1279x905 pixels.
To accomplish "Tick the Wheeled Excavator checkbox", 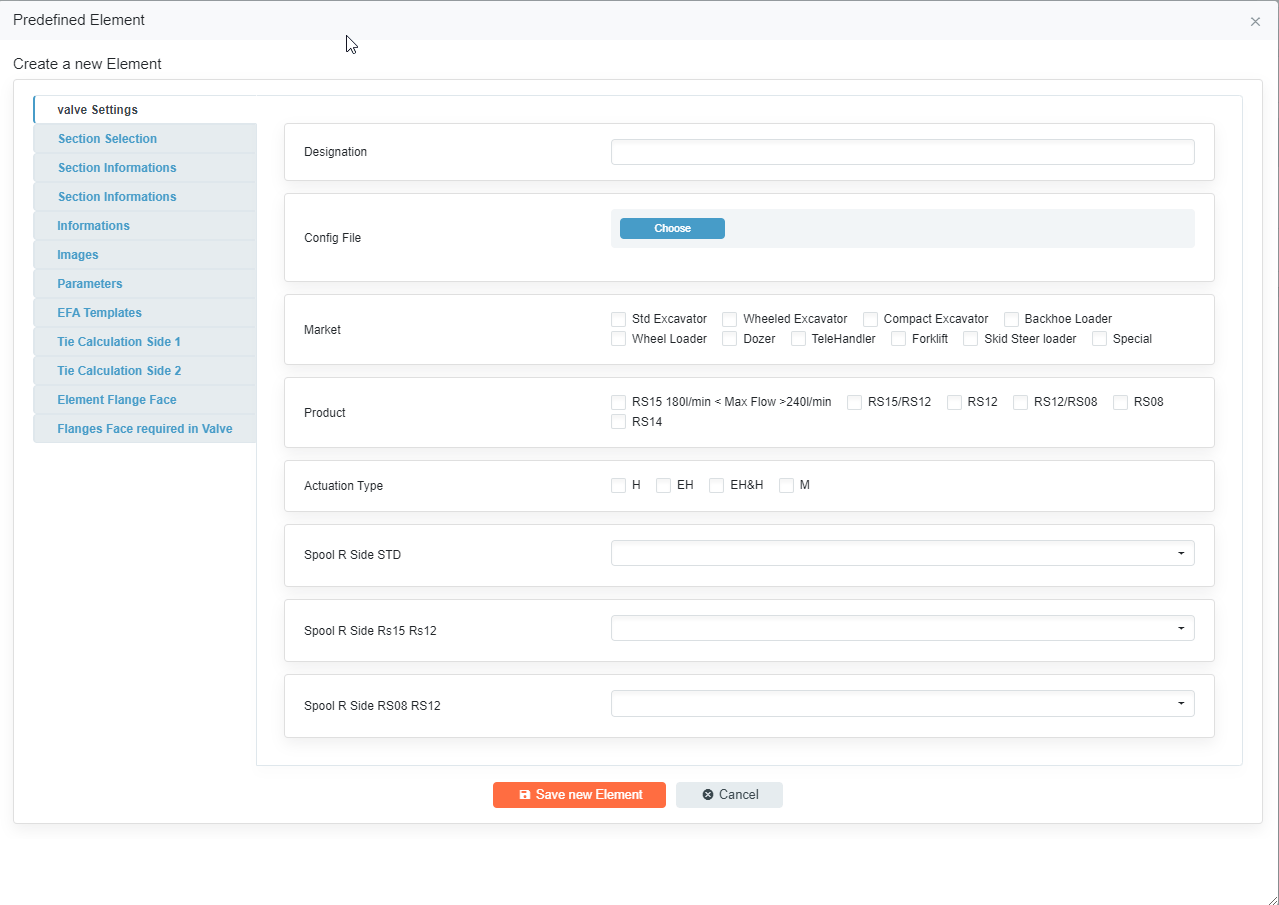I will [x=729, y=319].
